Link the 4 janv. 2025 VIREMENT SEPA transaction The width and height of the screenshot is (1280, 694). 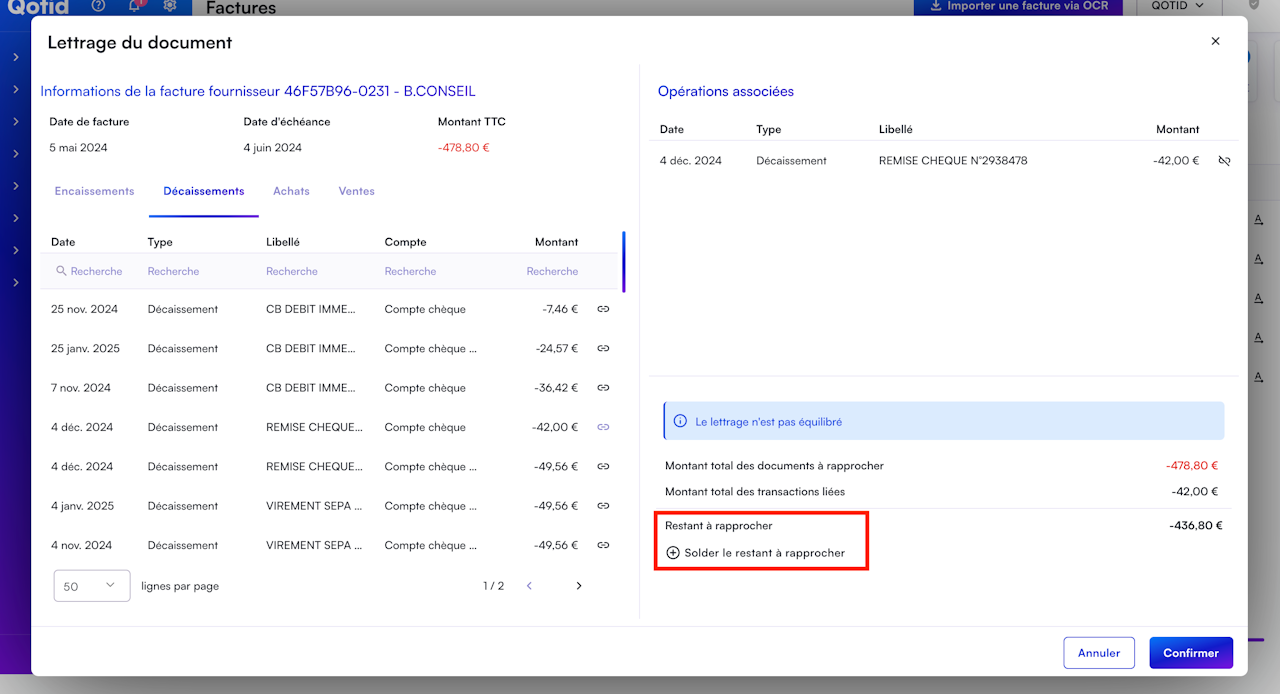[603, 506]
